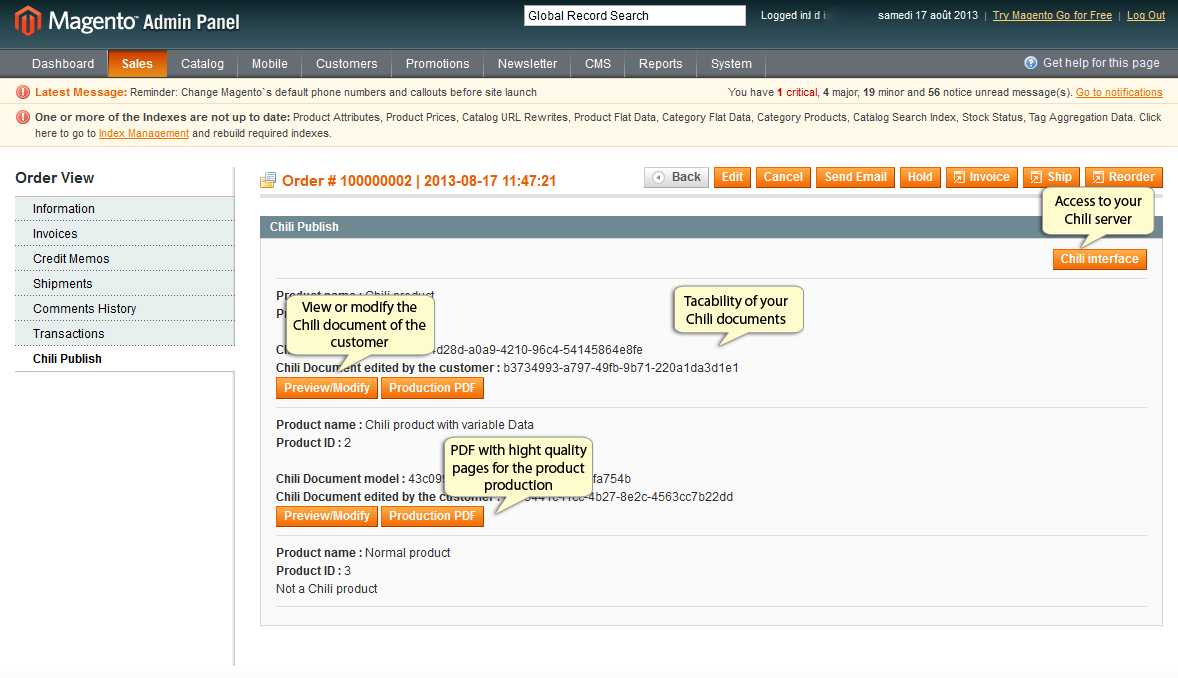1178x678 pixels.
Task: Click Preview/Modify for the first Chili product
Action: 327,388
